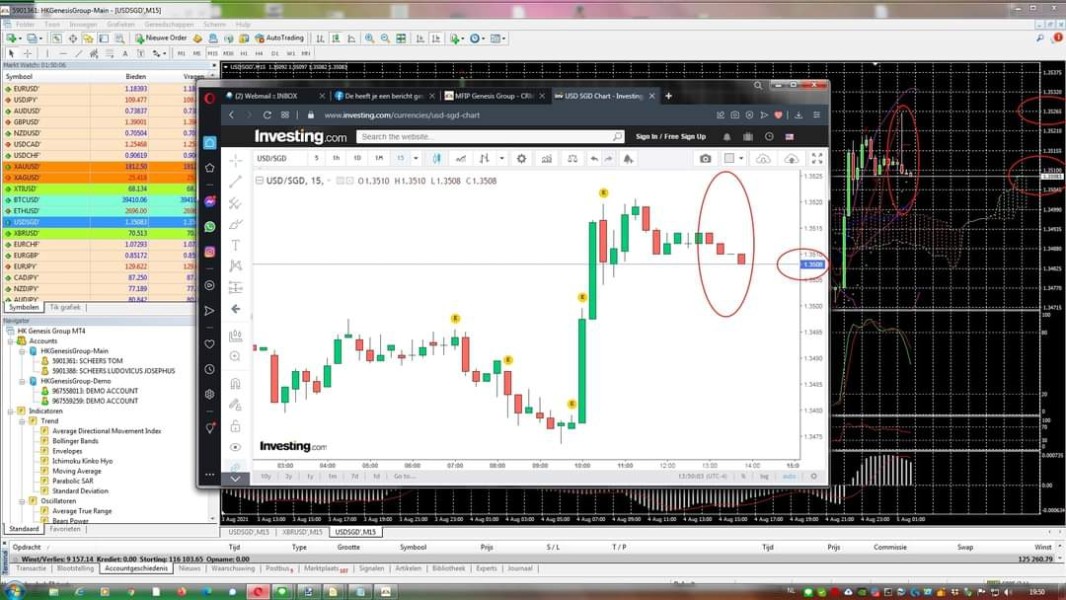Open the Windows Start button
The width and height of the screenshot is (1066, 600).
click(x=14, y=591)
